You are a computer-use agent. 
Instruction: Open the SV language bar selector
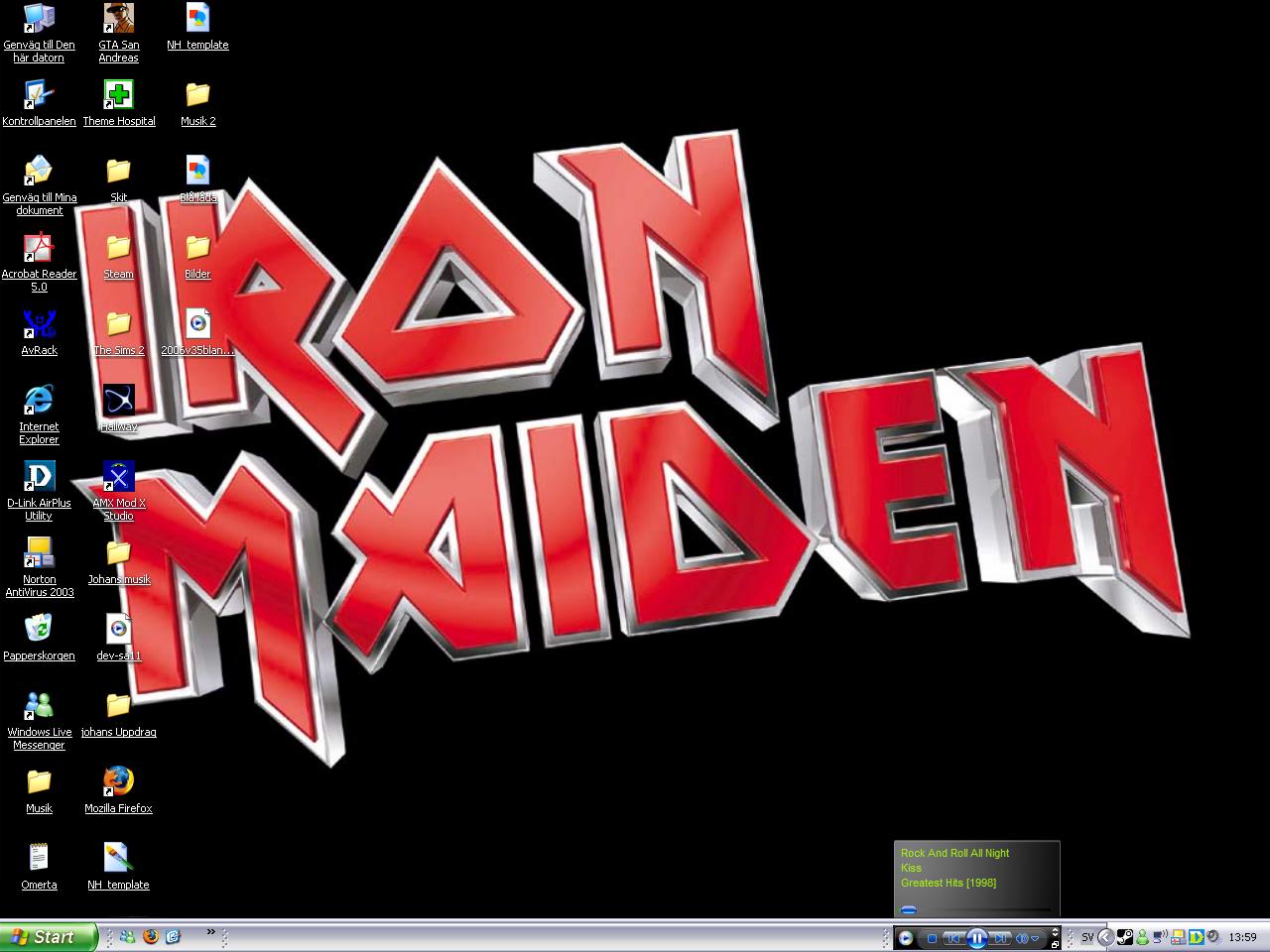(1087, 937)
